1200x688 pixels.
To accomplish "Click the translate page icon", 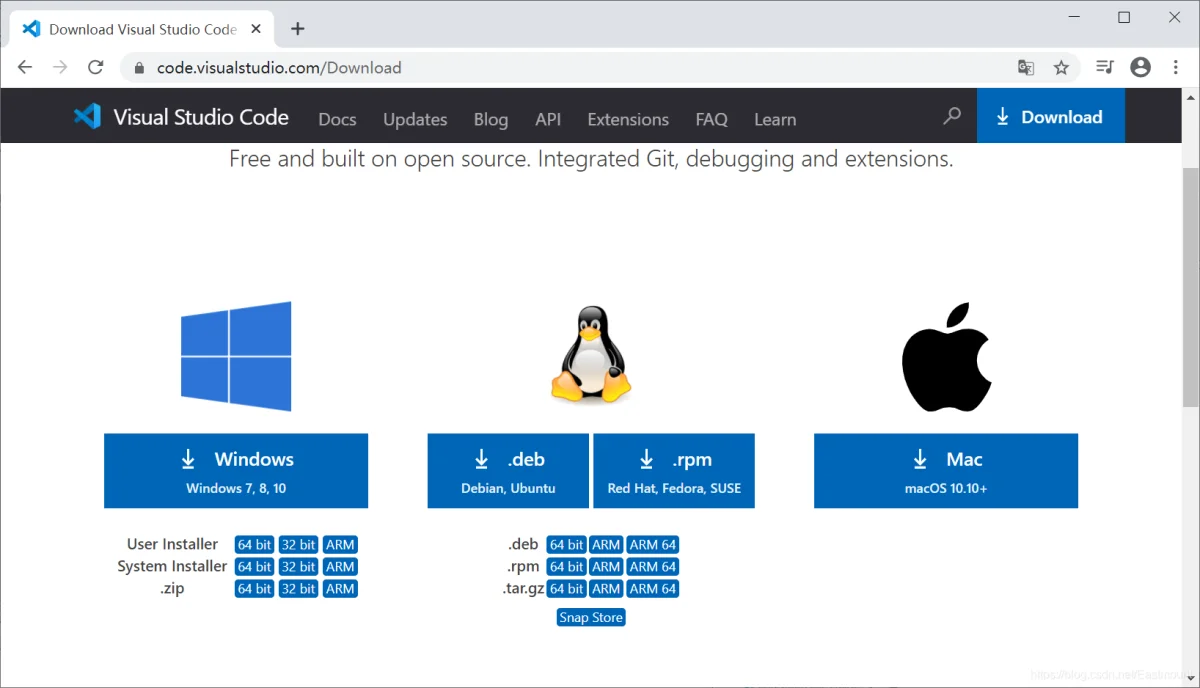I will click(x=1026, y=67).
